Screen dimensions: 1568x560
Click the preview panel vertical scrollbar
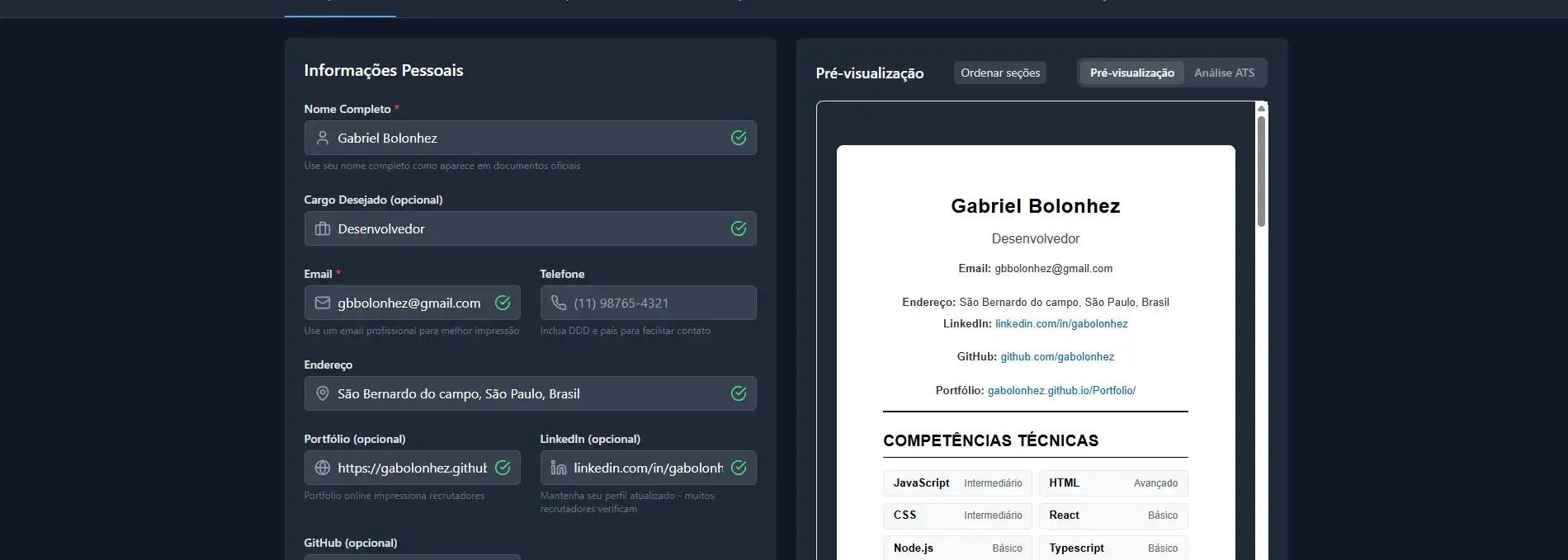[x=1261, y=171]
